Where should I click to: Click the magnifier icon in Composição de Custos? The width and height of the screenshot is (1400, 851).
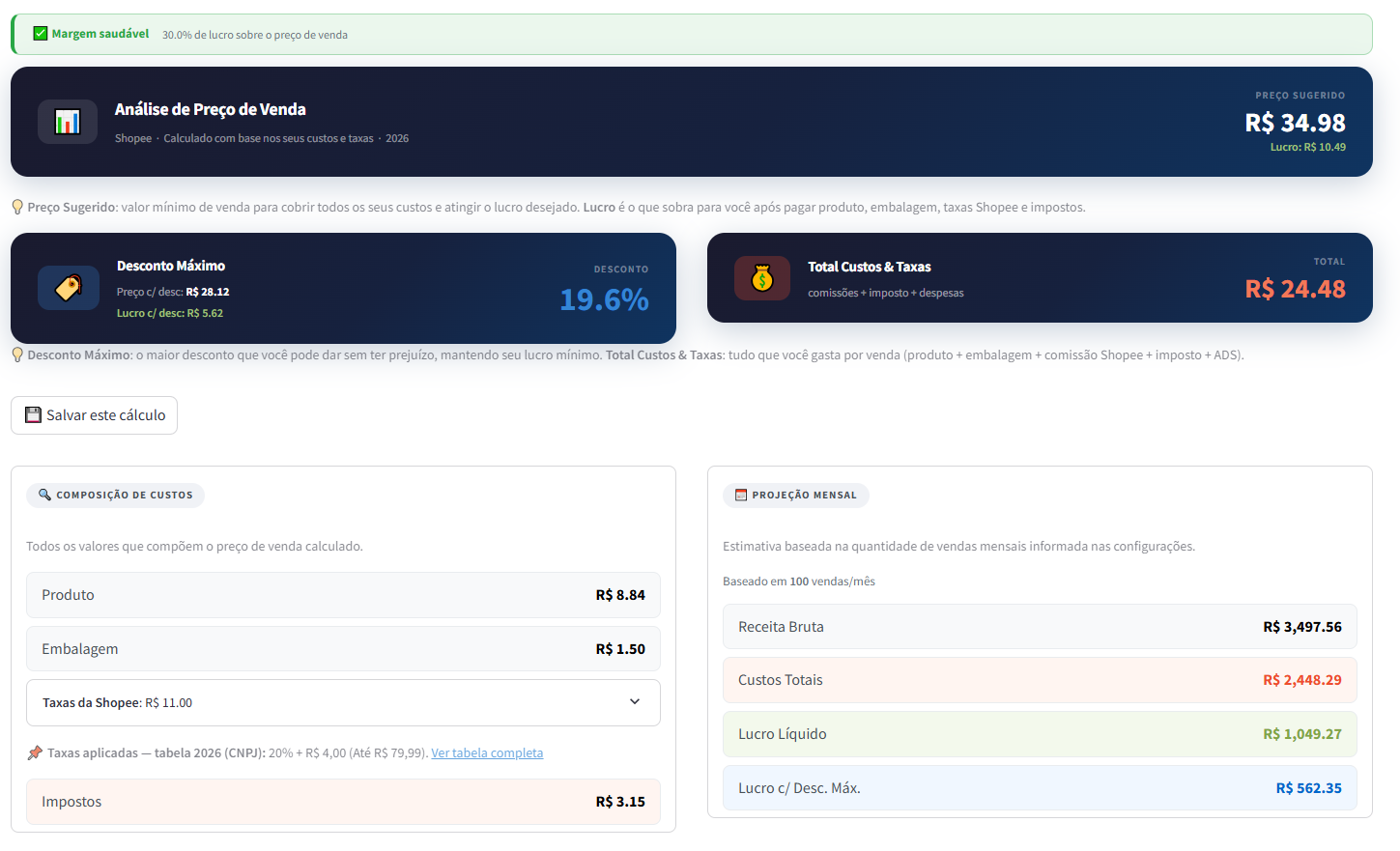44,495
